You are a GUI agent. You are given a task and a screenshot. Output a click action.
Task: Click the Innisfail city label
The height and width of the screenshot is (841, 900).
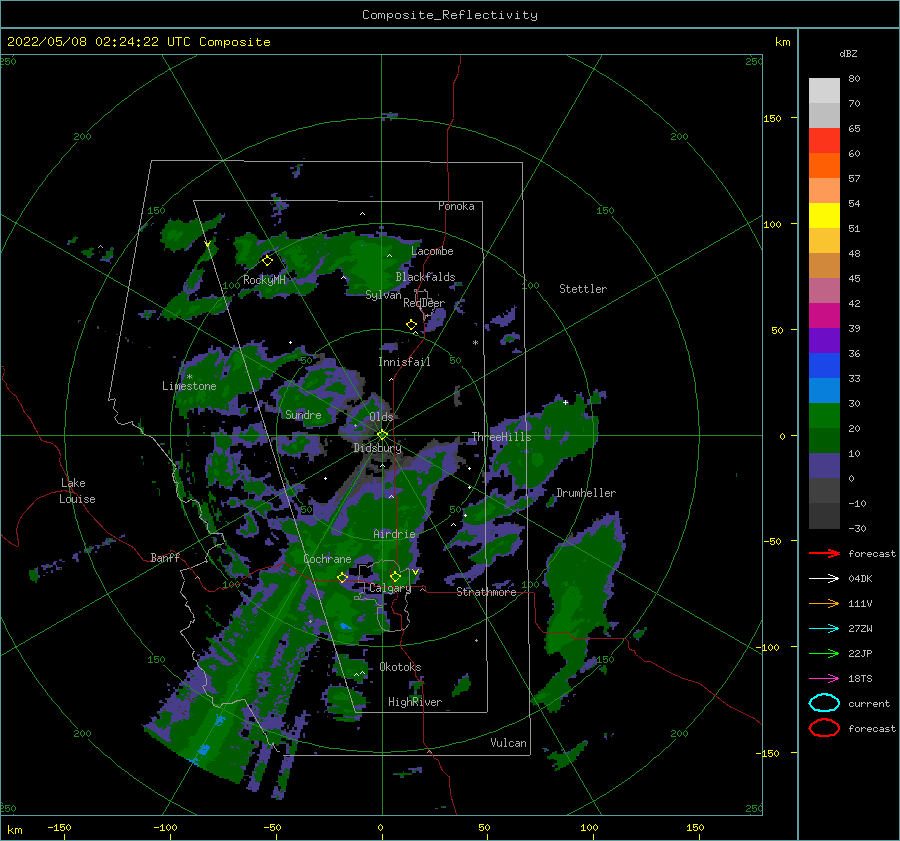tap(404, 362)
